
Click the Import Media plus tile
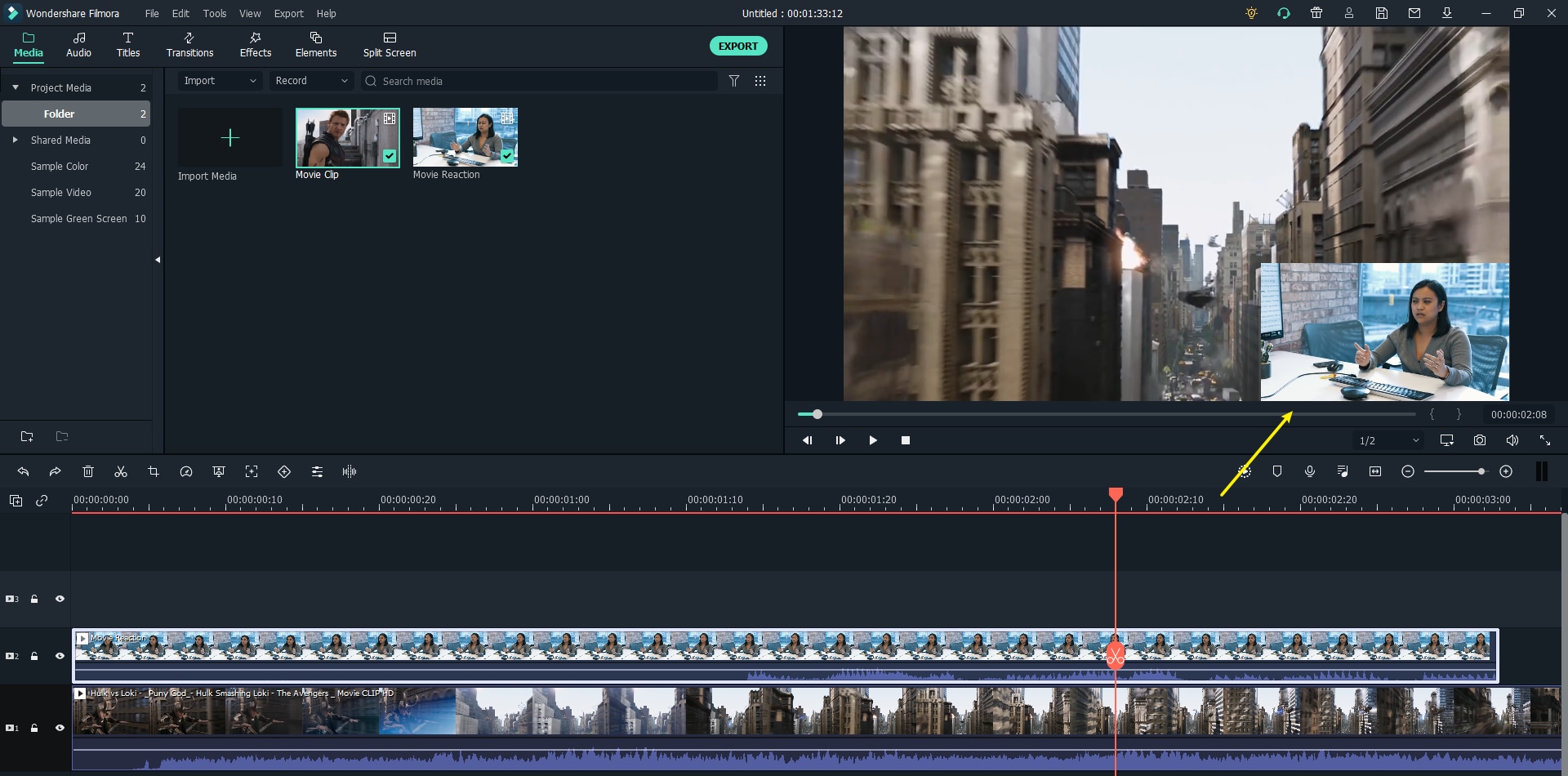[x=230, y=137]
